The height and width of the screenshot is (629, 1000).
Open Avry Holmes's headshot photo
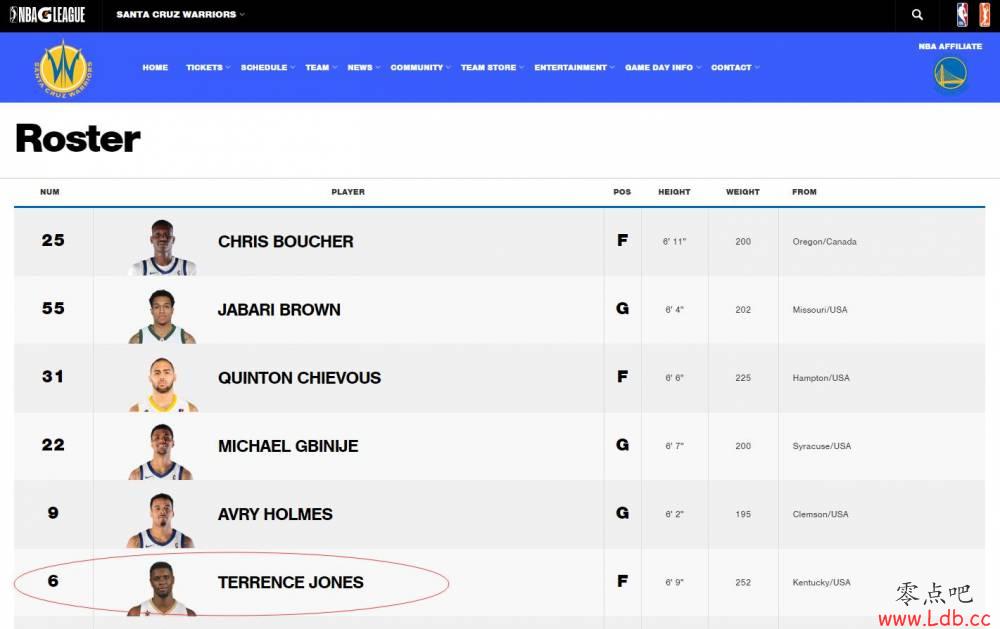coord(160,520)
